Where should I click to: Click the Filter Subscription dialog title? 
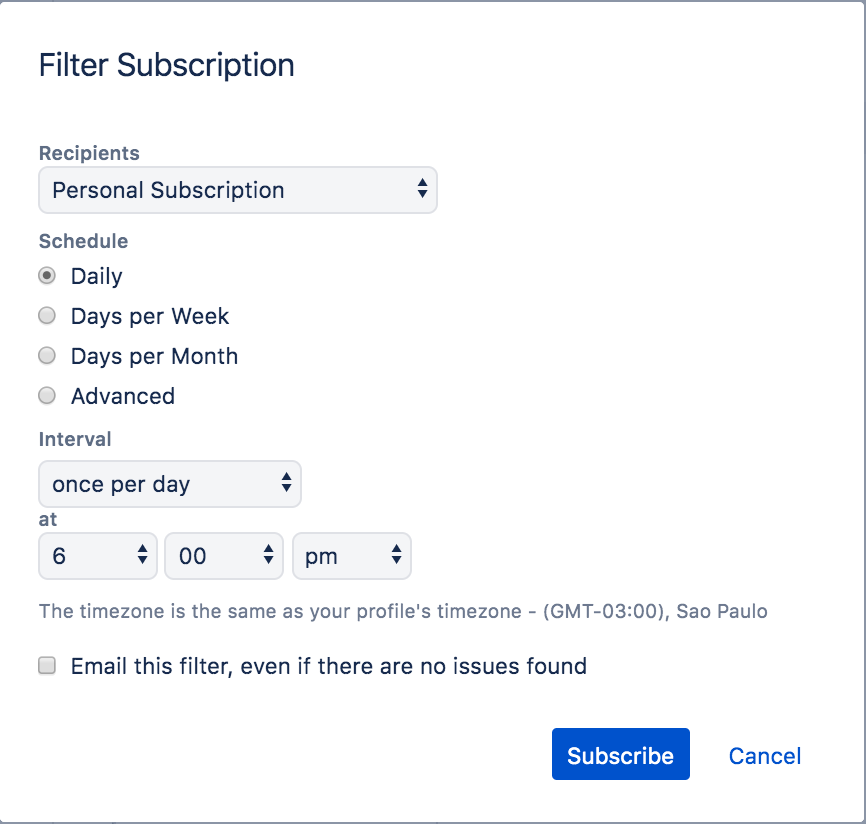tap(166, 65)
